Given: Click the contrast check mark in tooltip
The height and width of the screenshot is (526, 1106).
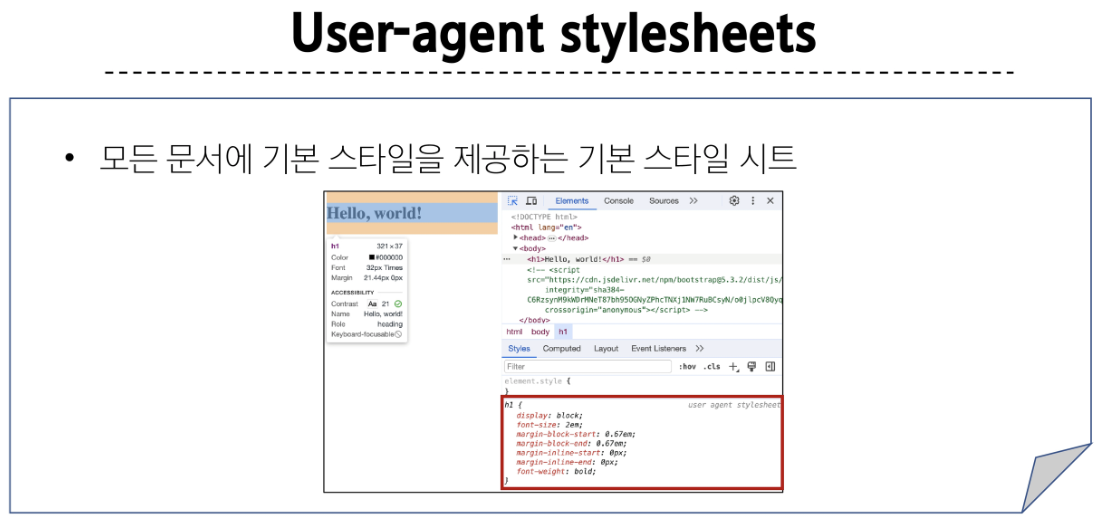Looking at the screenshot, I should point(398,304).
